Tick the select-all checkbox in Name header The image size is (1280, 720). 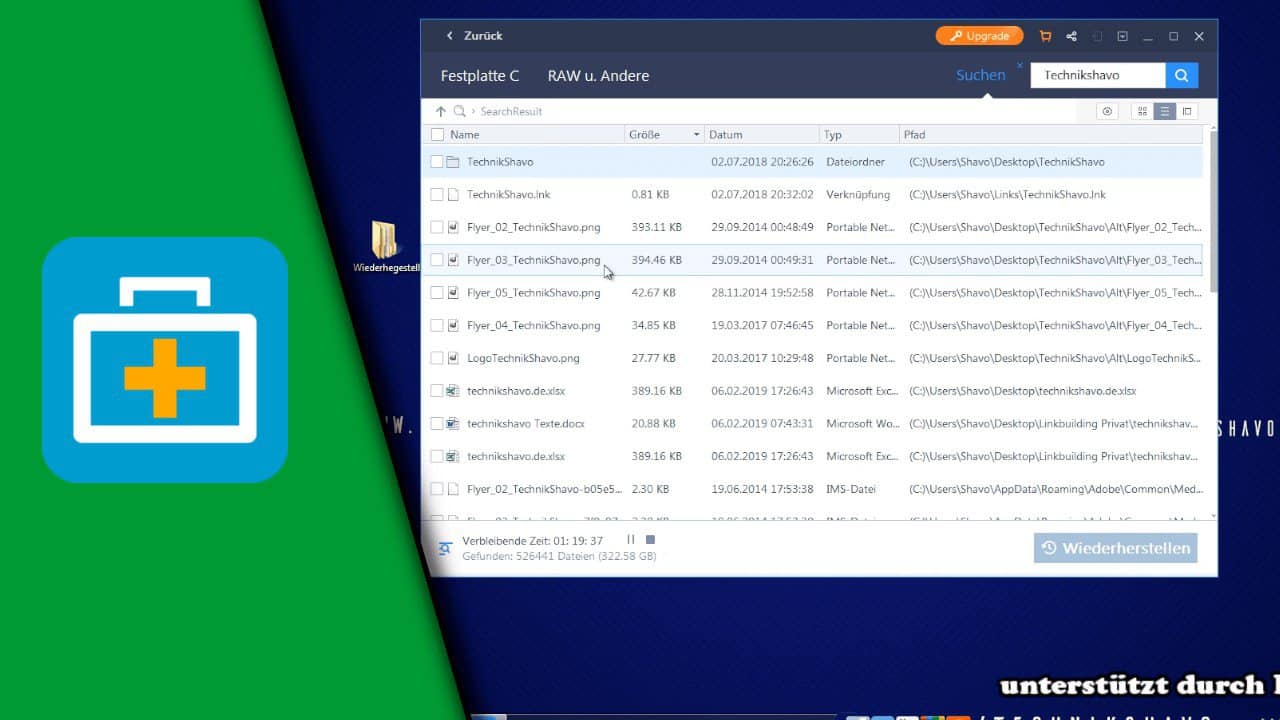[x=437, y=135]
